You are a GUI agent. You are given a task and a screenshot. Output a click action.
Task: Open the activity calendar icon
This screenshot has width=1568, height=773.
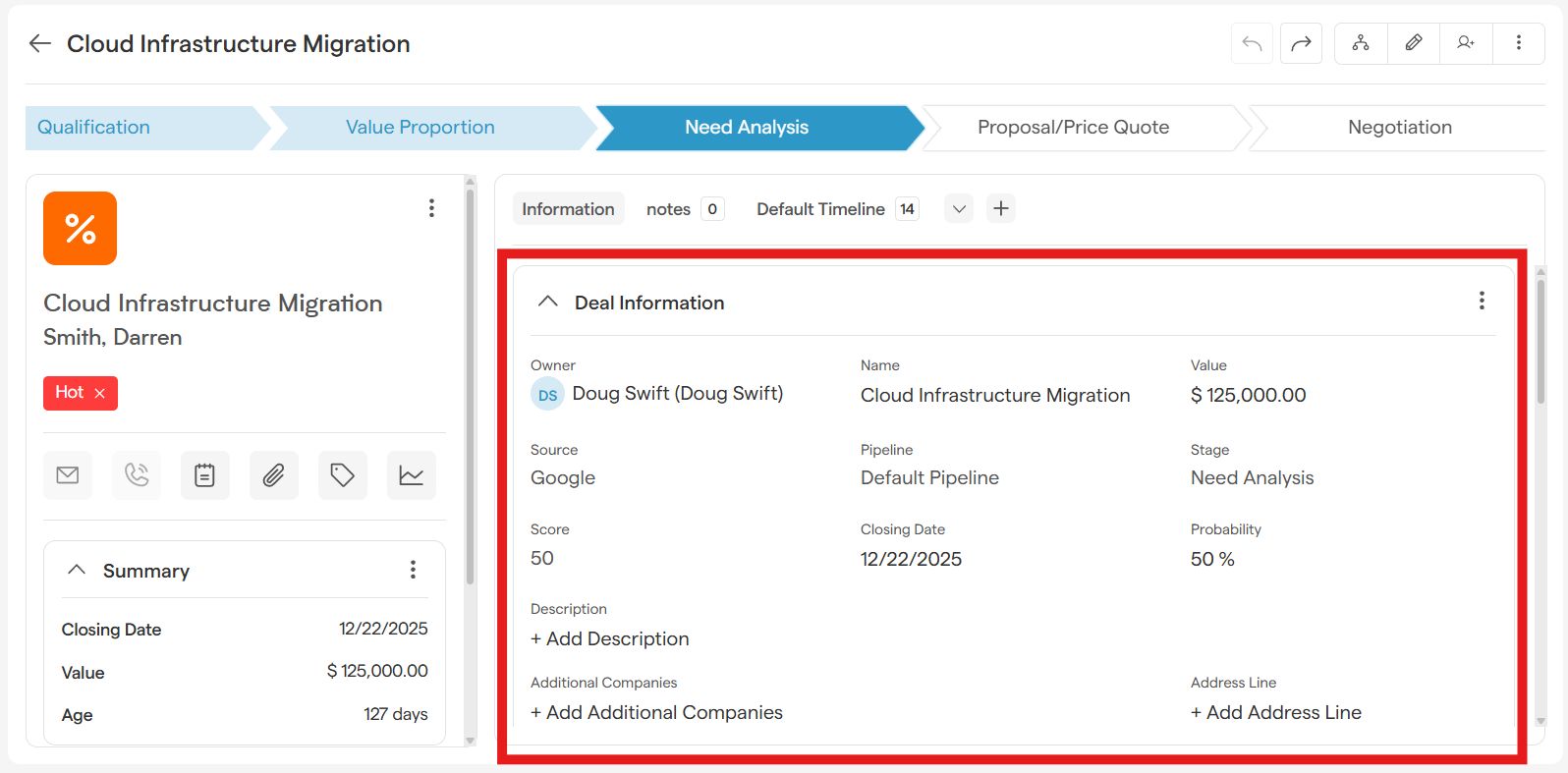pos(204,475)
